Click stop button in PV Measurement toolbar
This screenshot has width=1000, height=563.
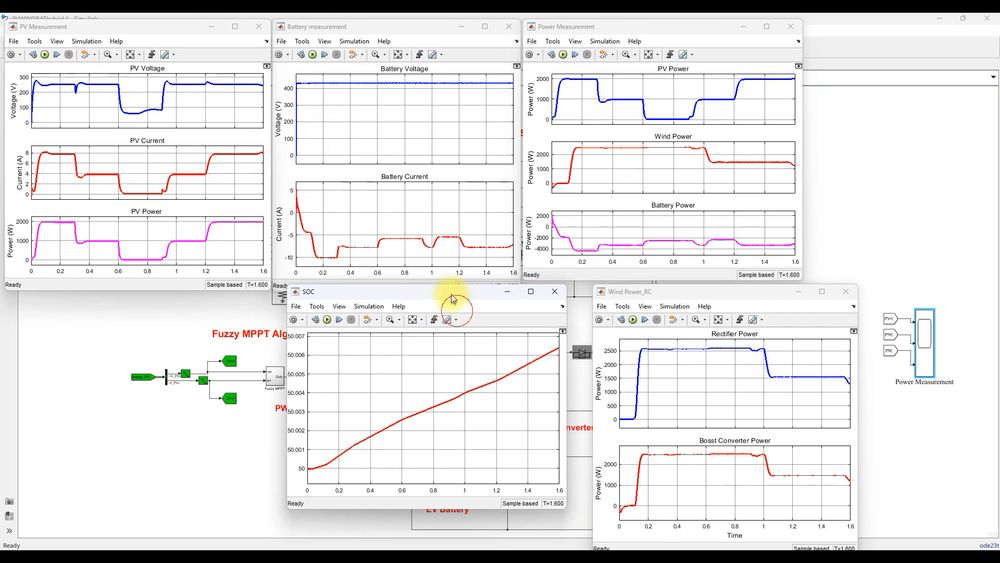click(x=69, y=55)
